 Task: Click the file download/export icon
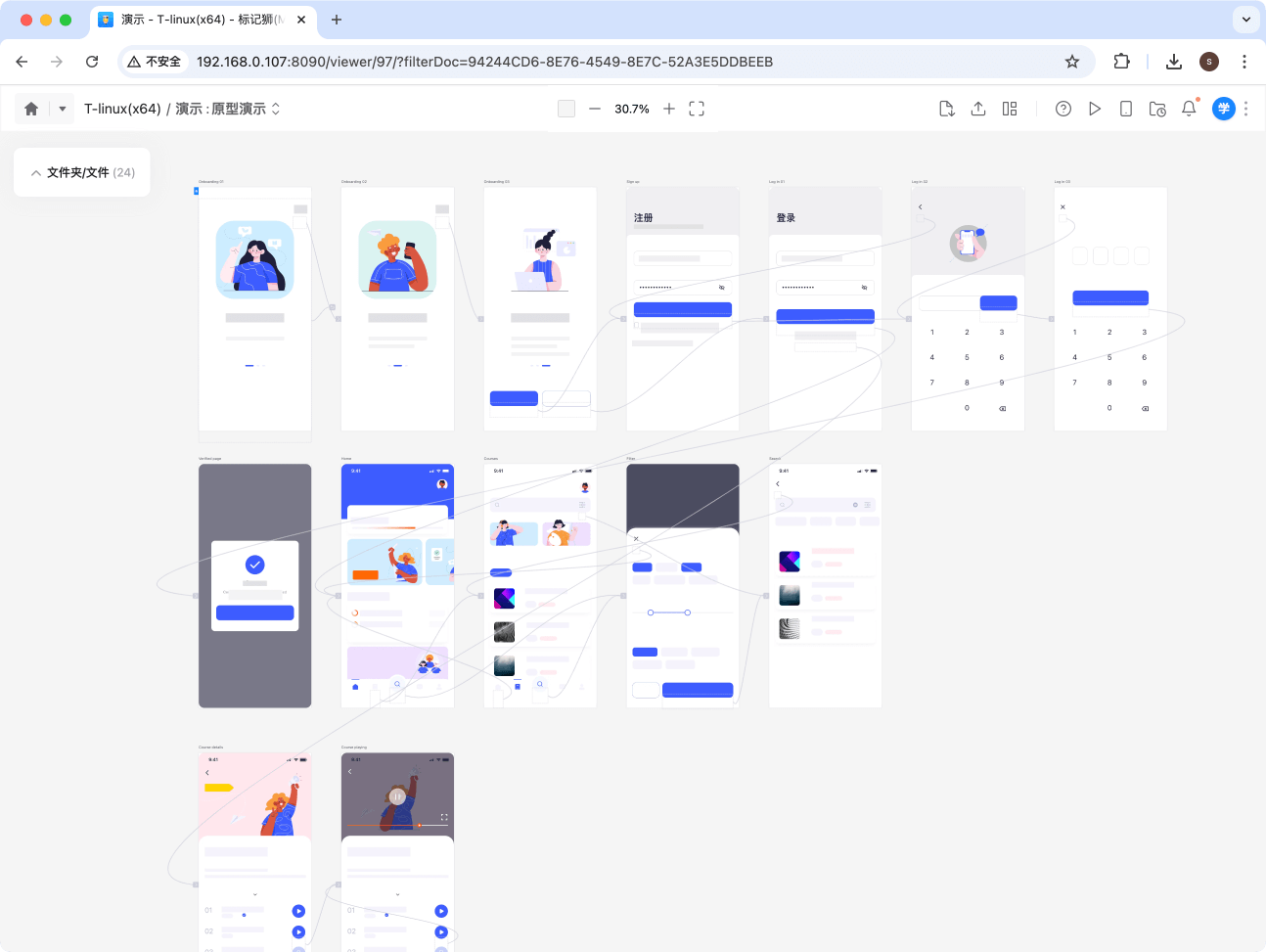(946, 109)
